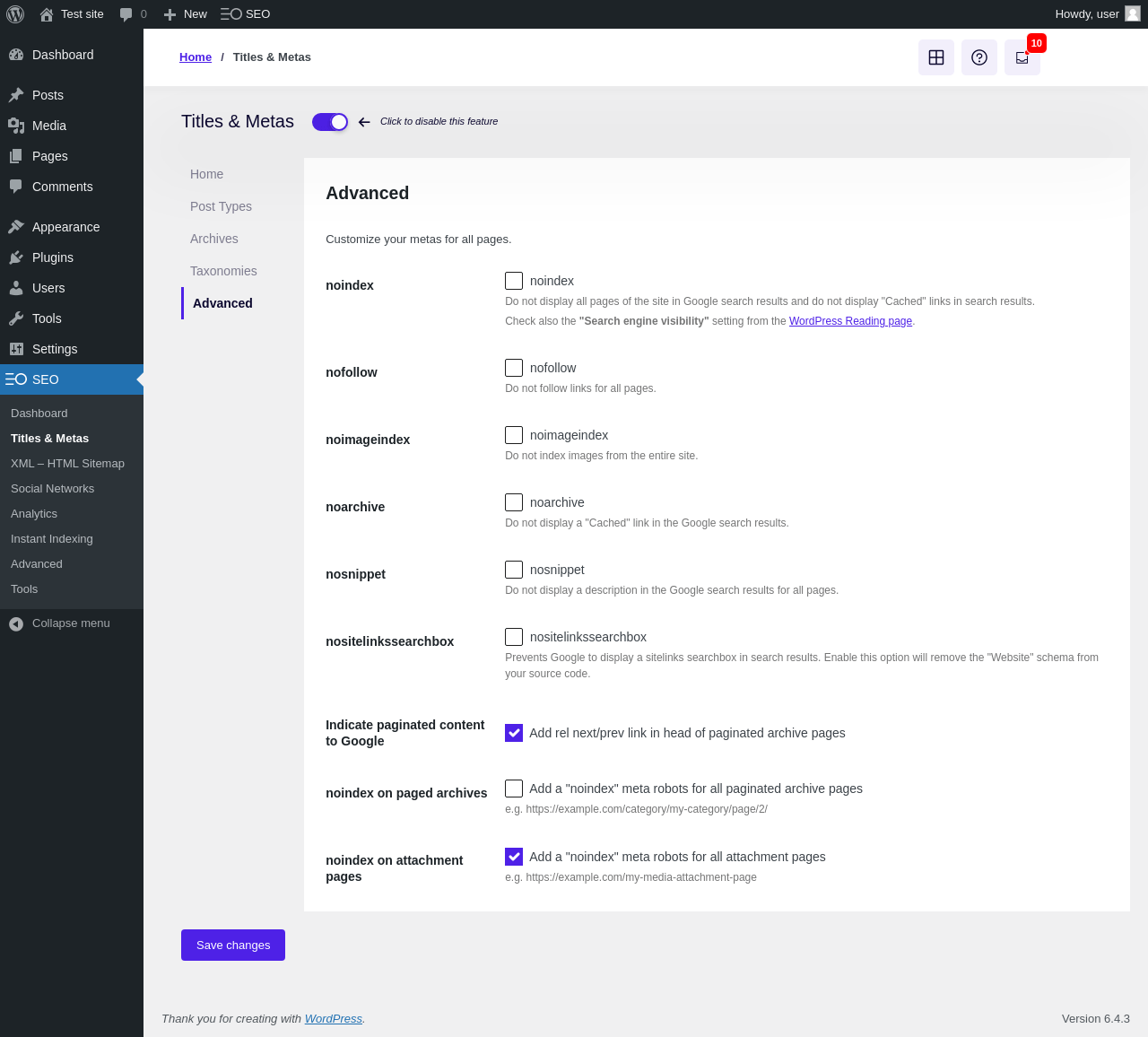Click the Appearance brush icon
The width and height of the screenshot is (1148, 1037).
pos(16,227)
